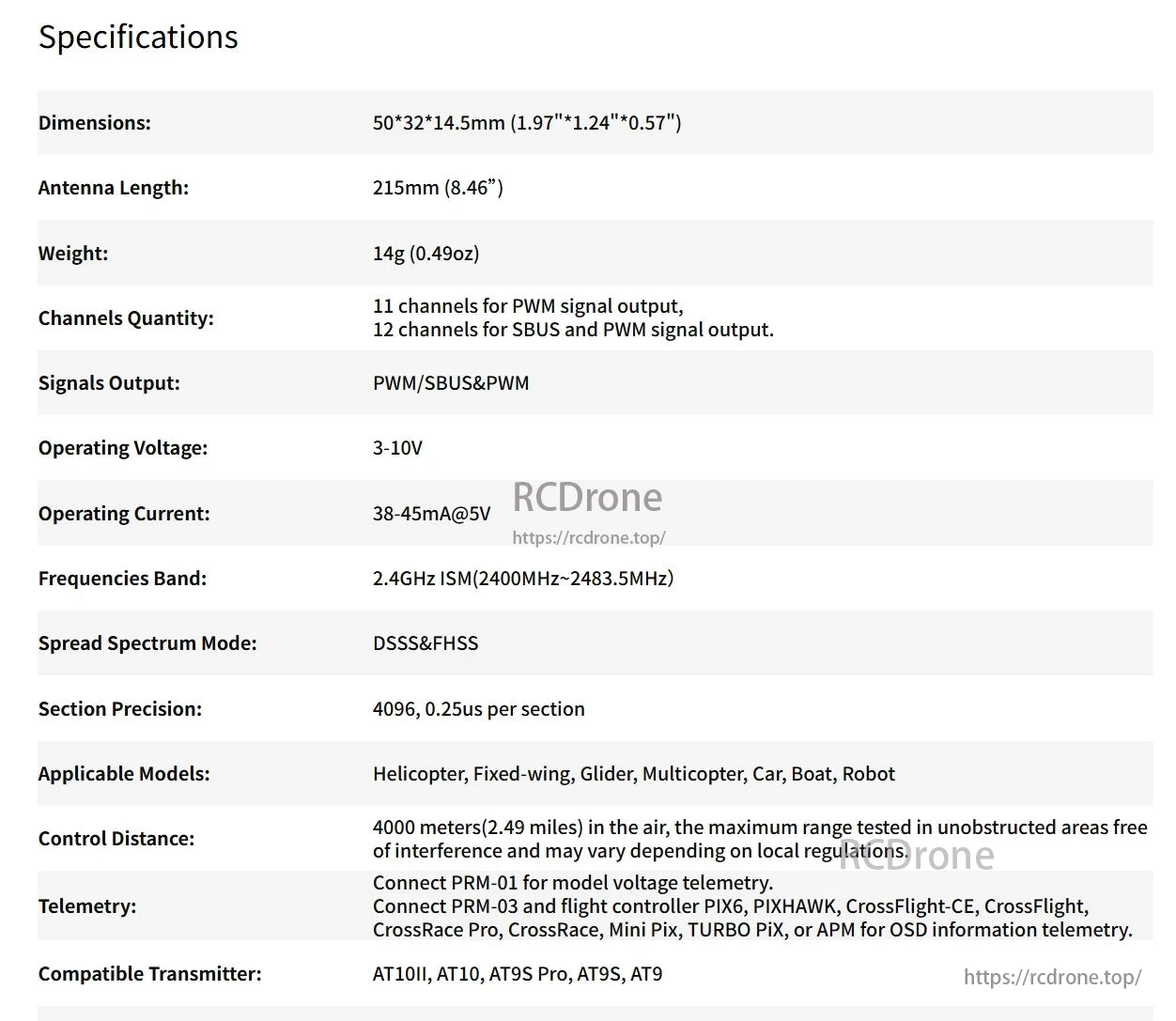
Task: Click the 2.4GHz ISM frequency band value
Action: tap(523, 579)
